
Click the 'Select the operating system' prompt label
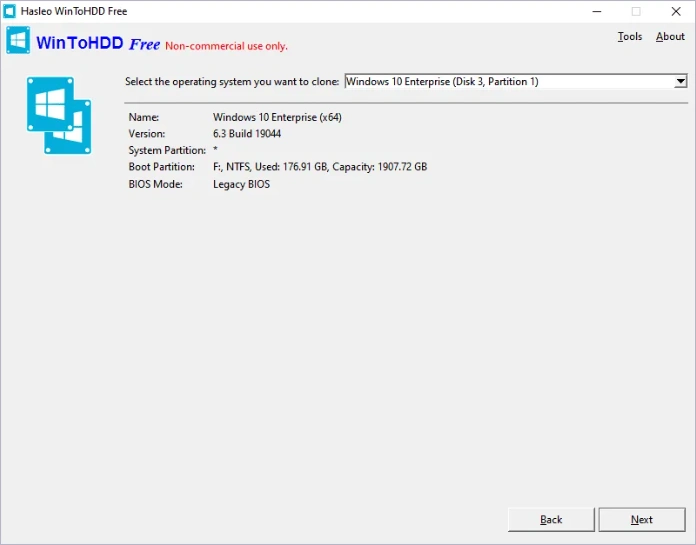click(x=232, y=82)
